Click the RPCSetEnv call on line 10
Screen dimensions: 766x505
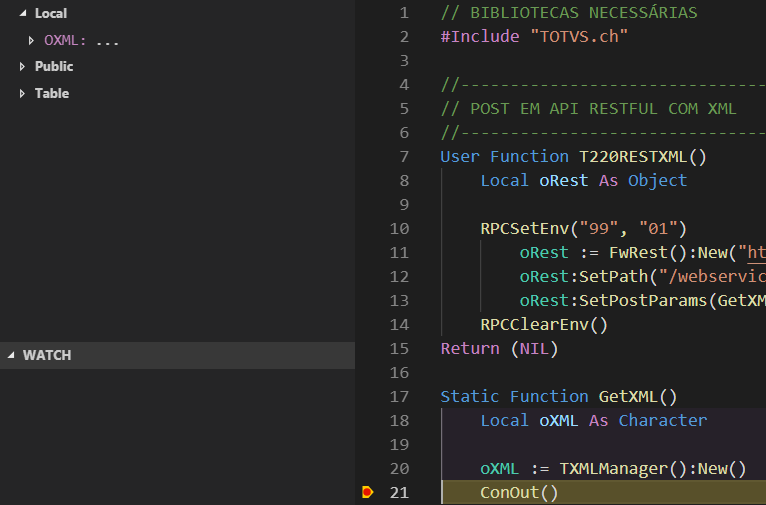pos(584,229)
